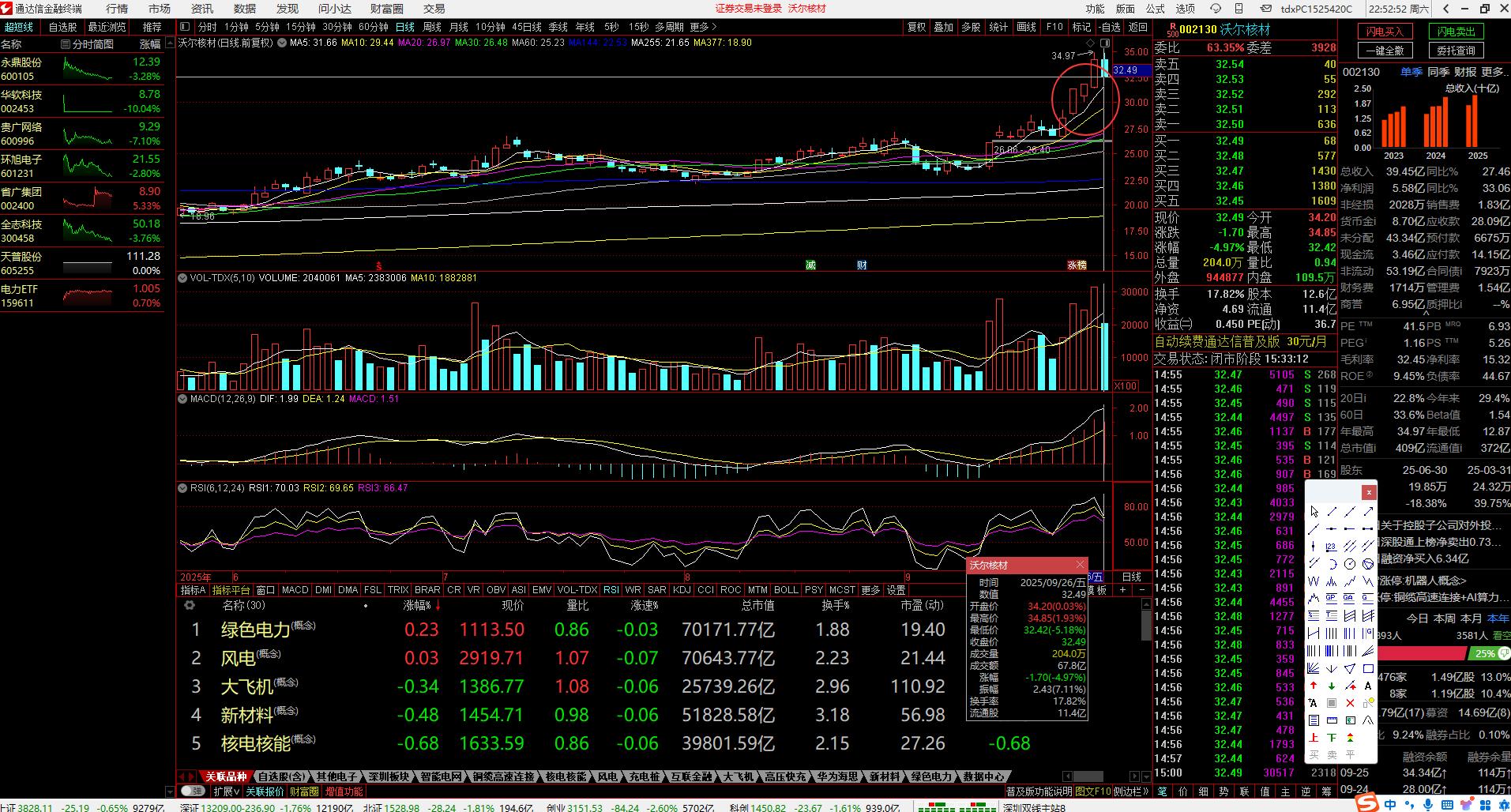Image resolution: width=1511 pixels, height=812 pixels.
Task: Switch chart period to 周线
Action: (x=432, y=27)
